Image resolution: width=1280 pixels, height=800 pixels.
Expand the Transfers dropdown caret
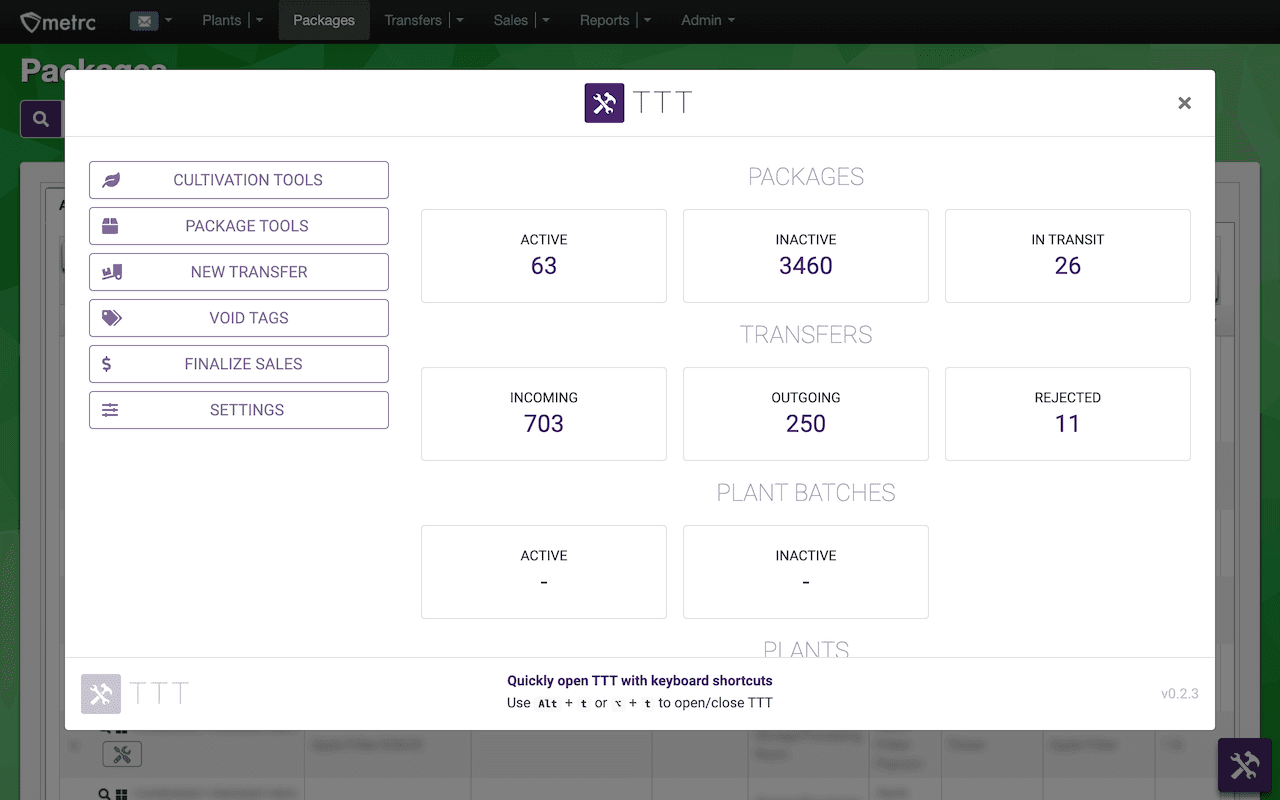coord(460,20)
